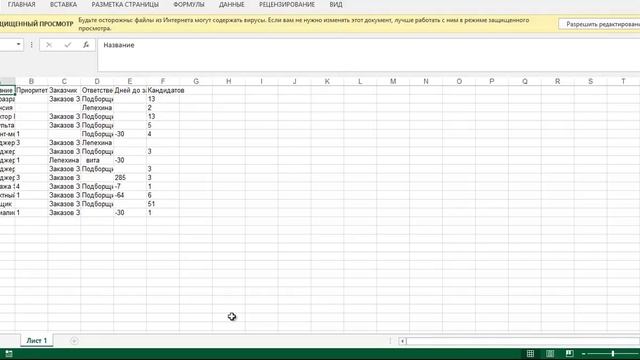The height and width of the screenshot is (360, 640).
Task: Select the Заказчик header cell
Action: 64,90
